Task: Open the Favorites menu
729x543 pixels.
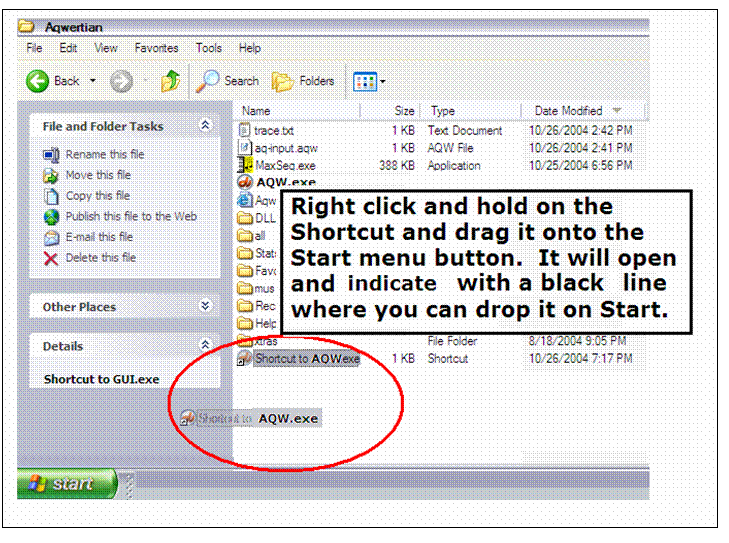Action: pos(156,47)
